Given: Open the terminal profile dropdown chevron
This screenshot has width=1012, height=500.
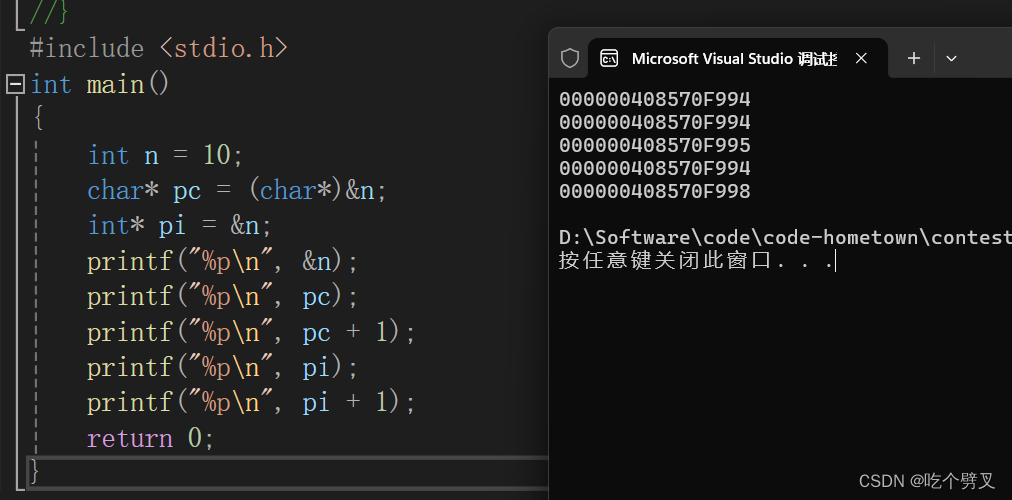Looking at the screenshot, I should point(951,59).
